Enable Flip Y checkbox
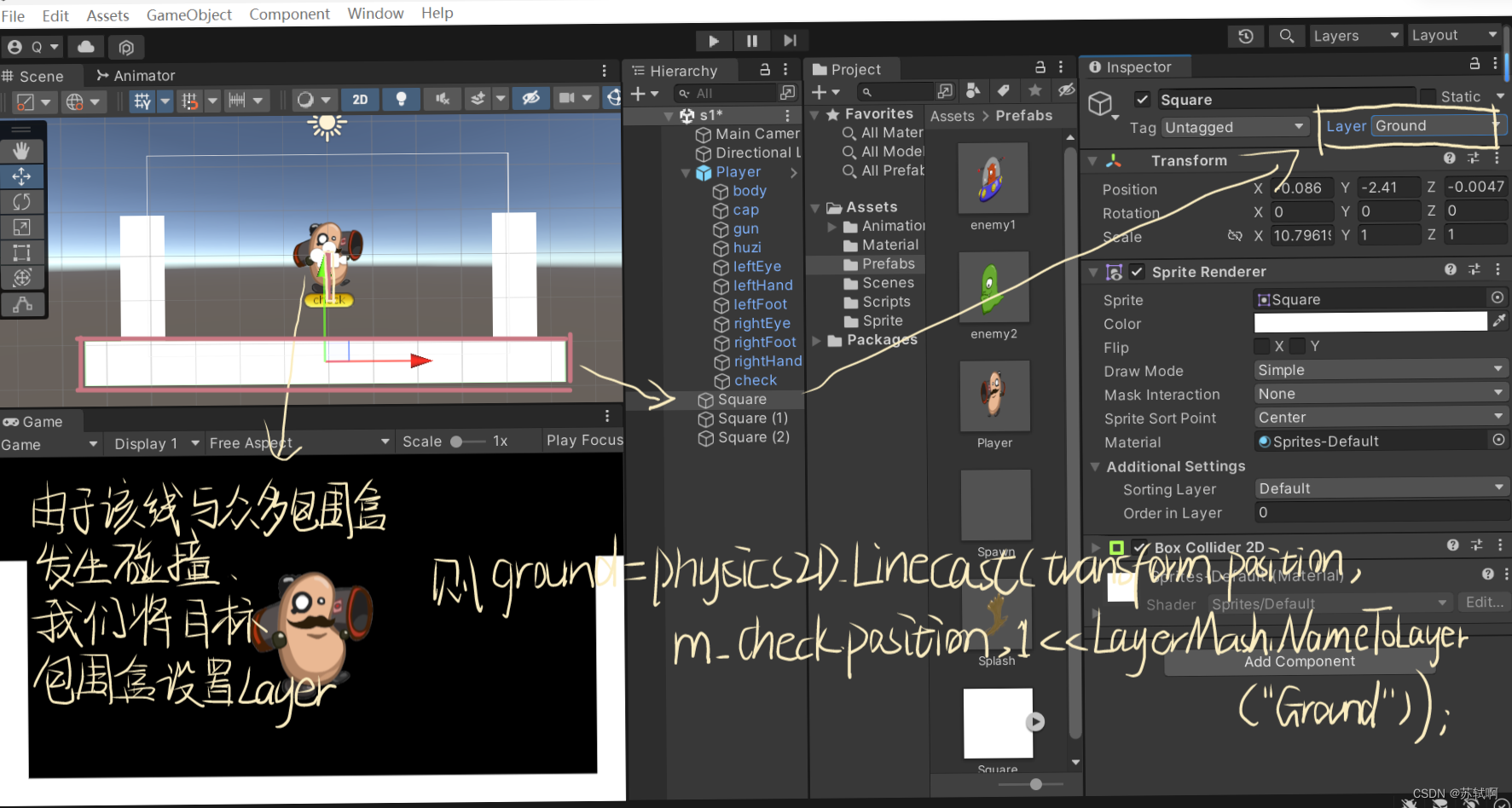 point(1297,346)
